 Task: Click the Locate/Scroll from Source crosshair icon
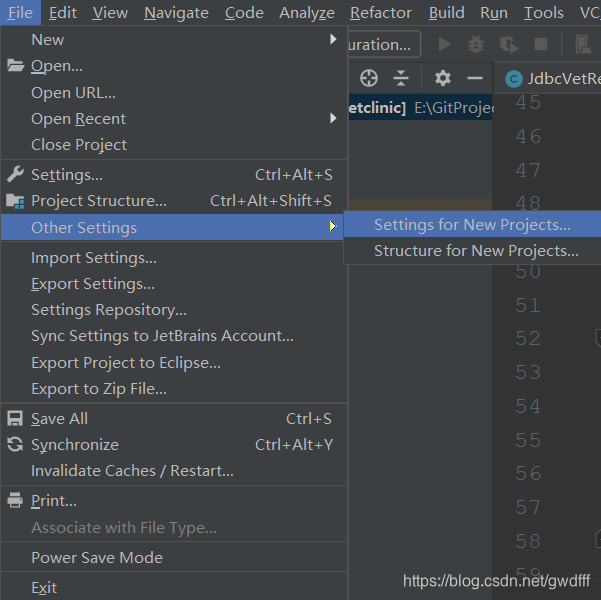[369, 78]
